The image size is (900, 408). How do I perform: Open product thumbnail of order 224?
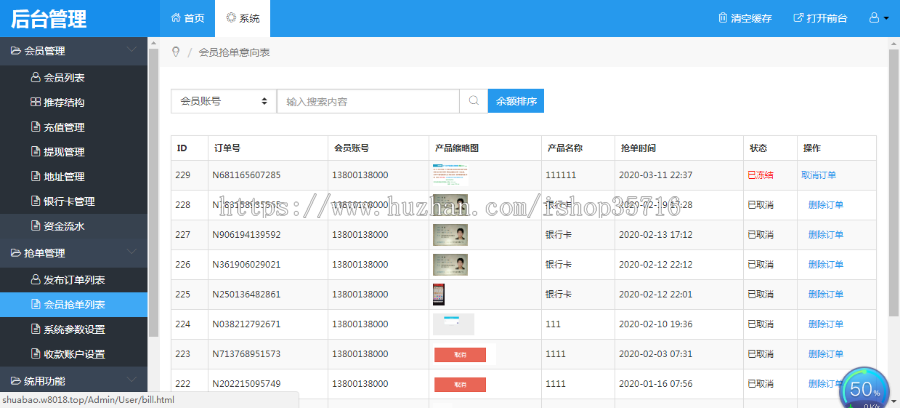pos(453,324)
